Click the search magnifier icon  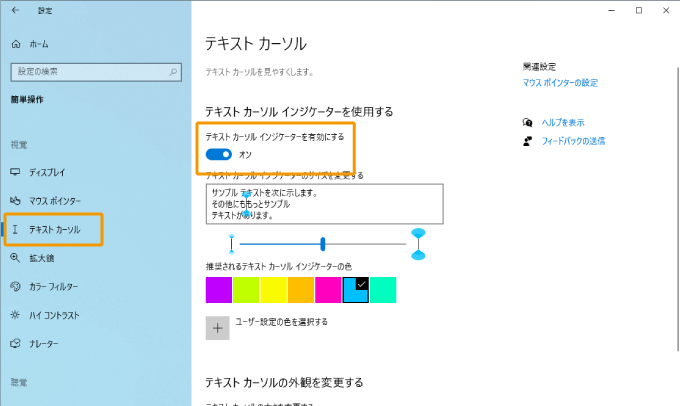pos(173,72)
